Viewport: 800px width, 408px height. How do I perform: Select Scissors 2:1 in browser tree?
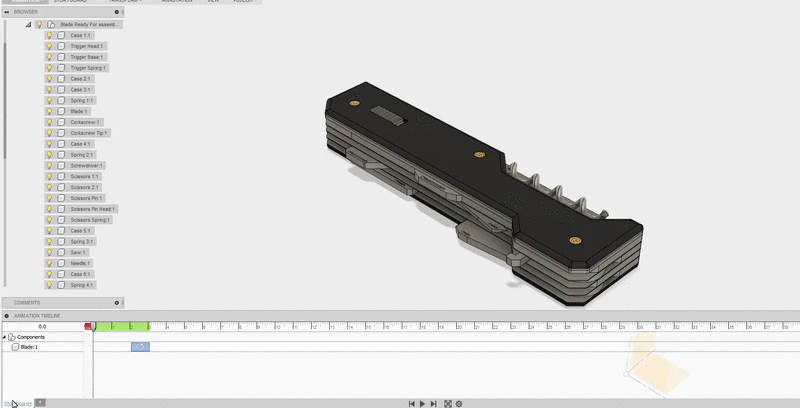point(84,187)
